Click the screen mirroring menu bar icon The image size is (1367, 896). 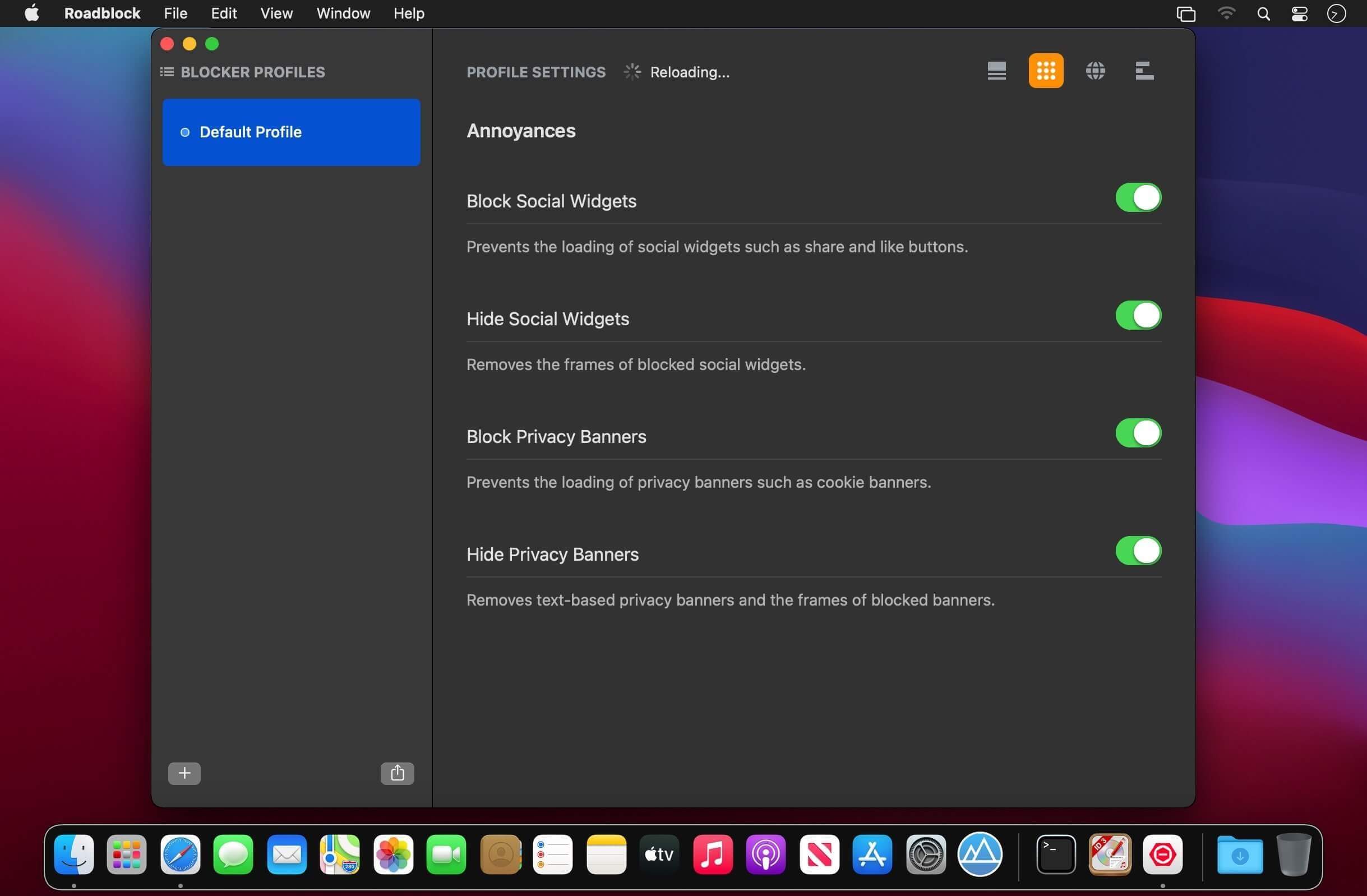pos(1185,14)
